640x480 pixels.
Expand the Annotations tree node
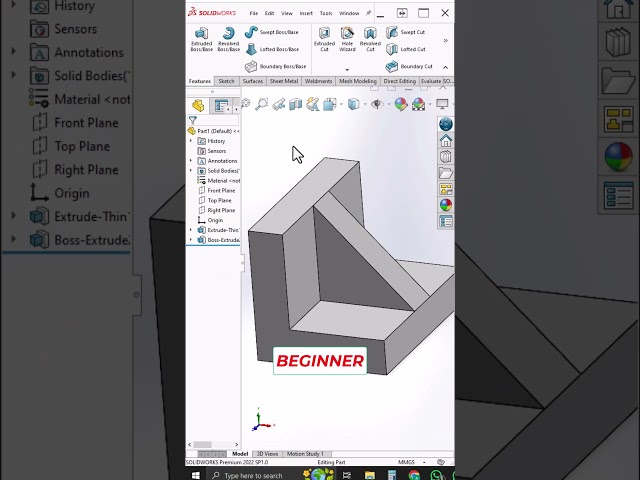(191, 161)
